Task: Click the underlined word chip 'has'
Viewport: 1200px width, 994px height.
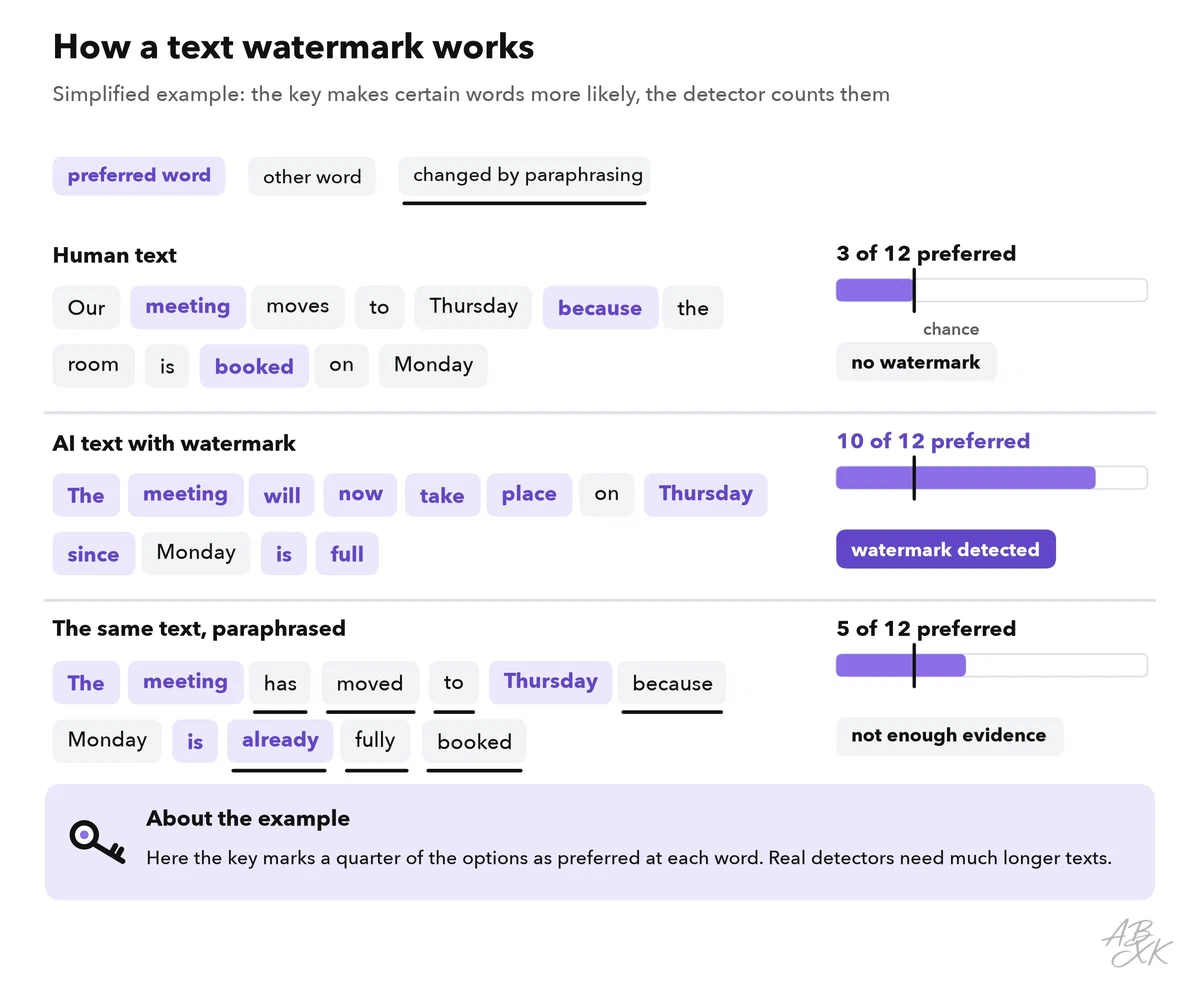Action: pos(281,683)
